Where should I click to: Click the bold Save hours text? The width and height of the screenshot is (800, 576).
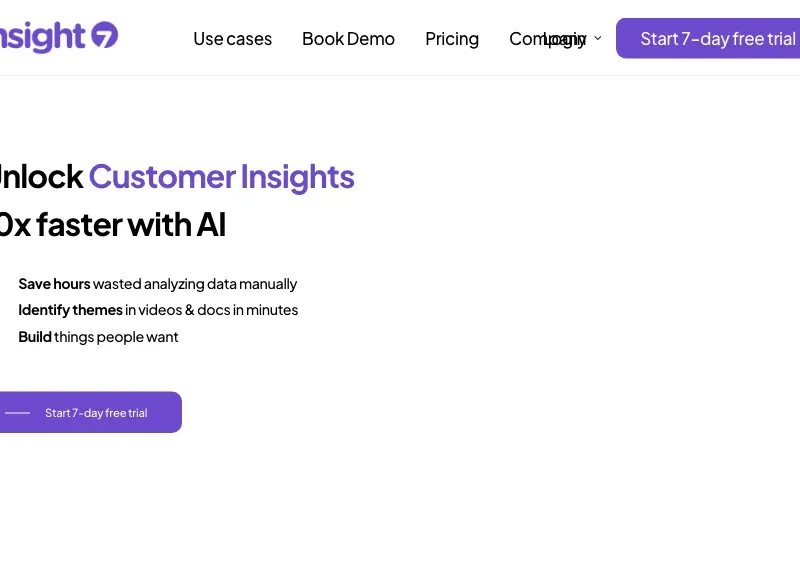point(54,284)
